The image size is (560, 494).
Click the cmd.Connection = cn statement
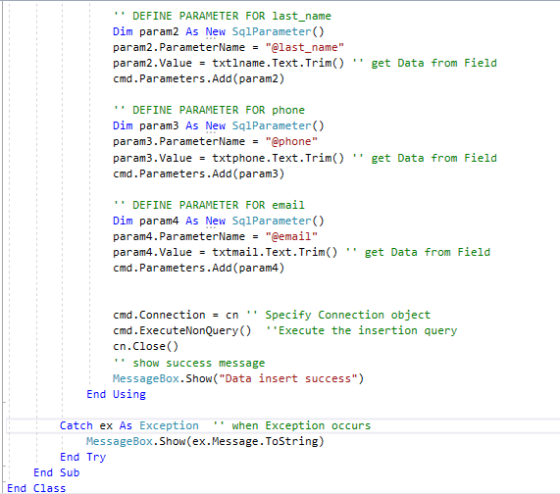176,315
